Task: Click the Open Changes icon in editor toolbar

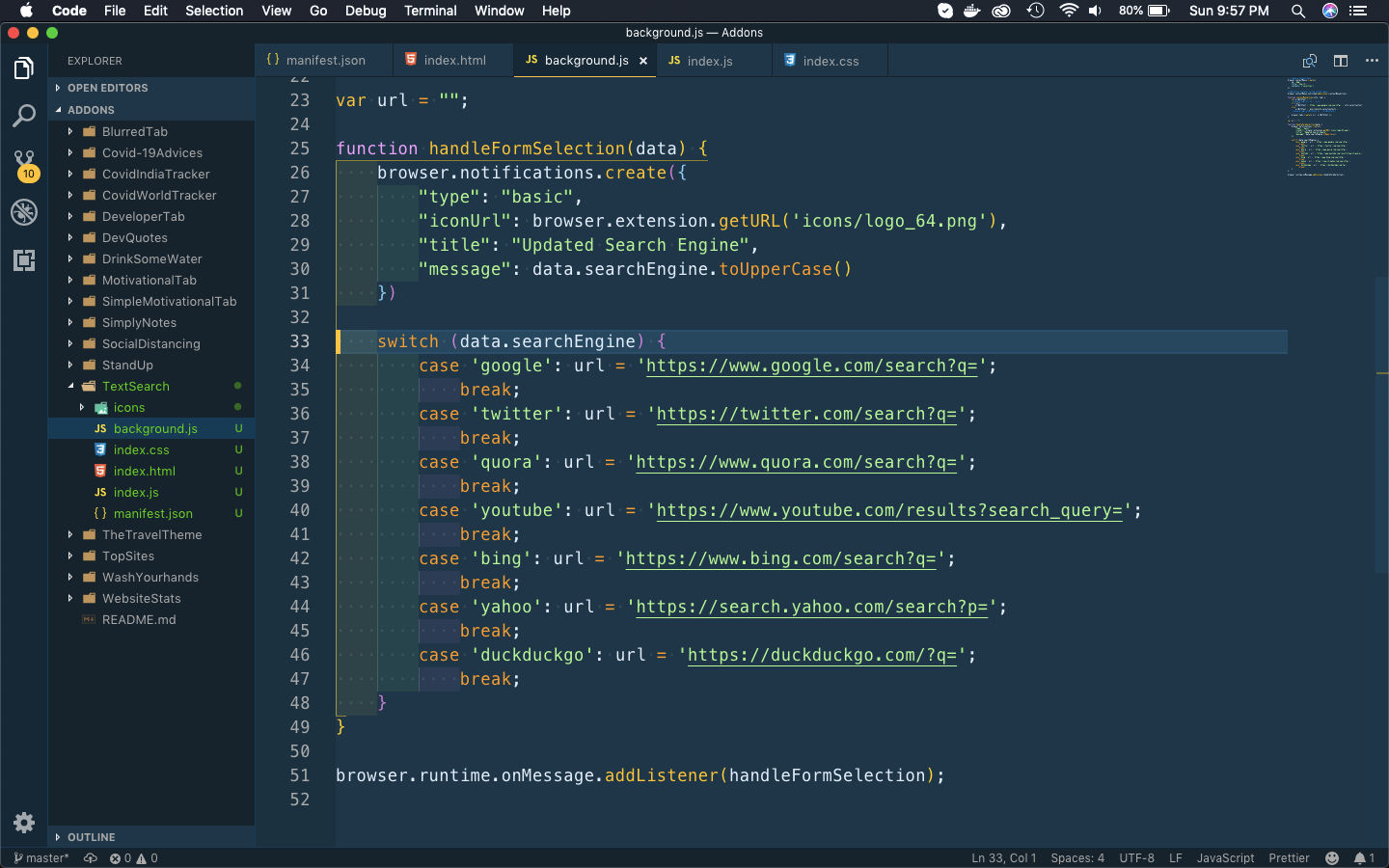Action: 1310,61
